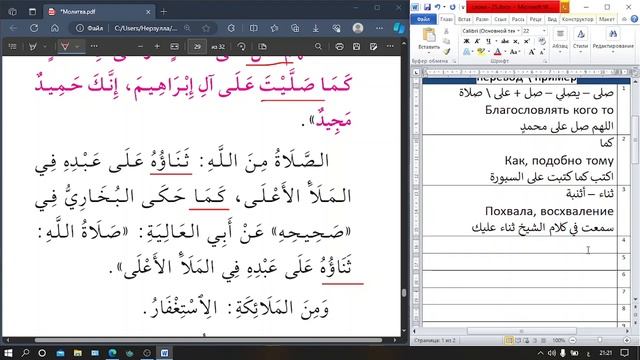Print the PDF document
This screenshot has width=640, height=360.
[x=339, y=47]
